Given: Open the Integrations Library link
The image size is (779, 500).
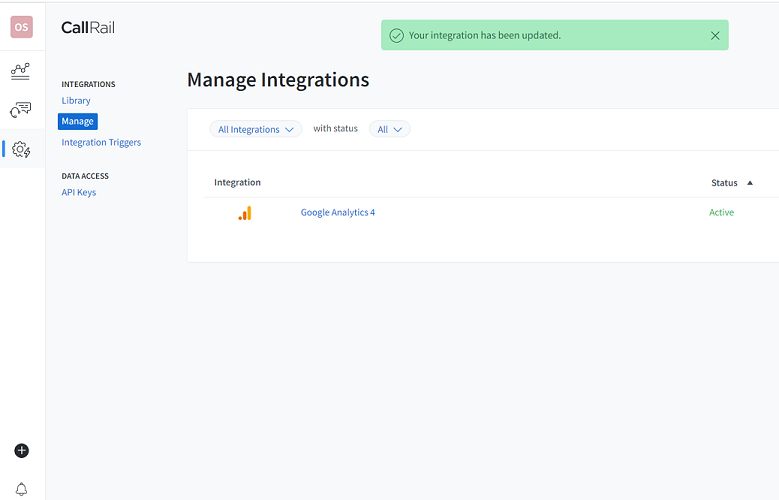Looking at the screenshot, I should (x=76, y=100).
